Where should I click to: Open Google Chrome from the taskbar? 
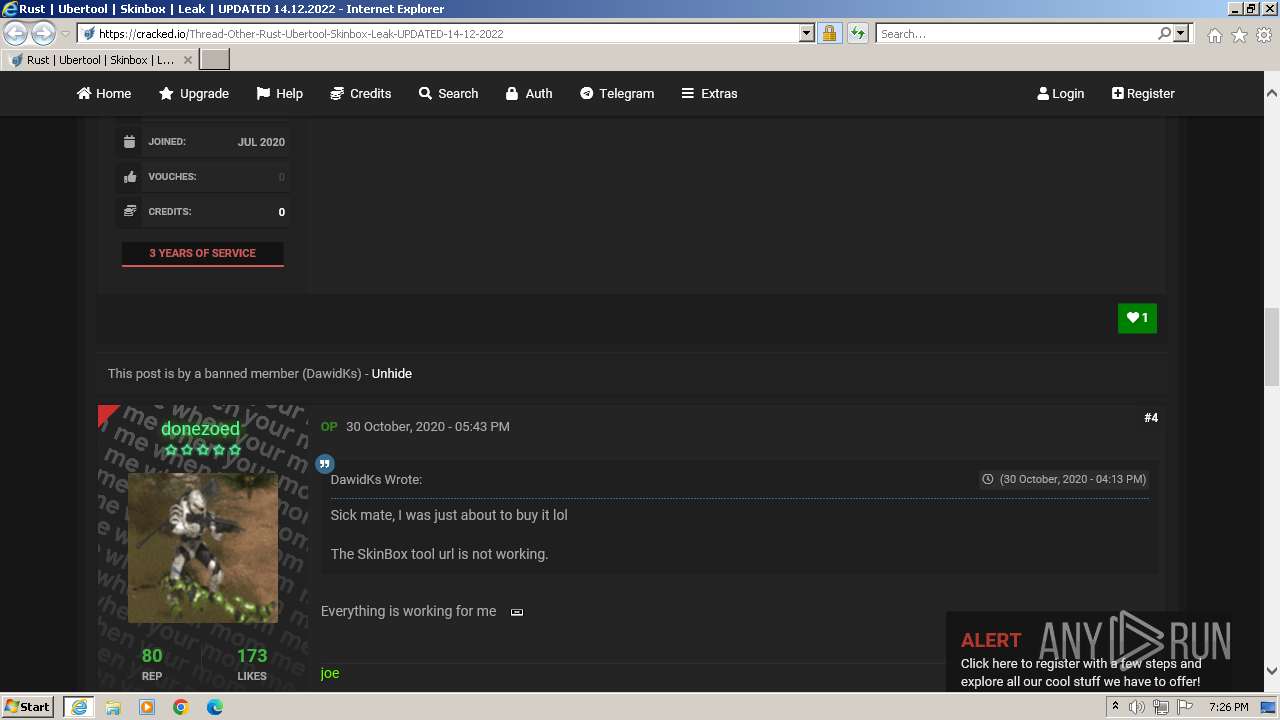181,707
